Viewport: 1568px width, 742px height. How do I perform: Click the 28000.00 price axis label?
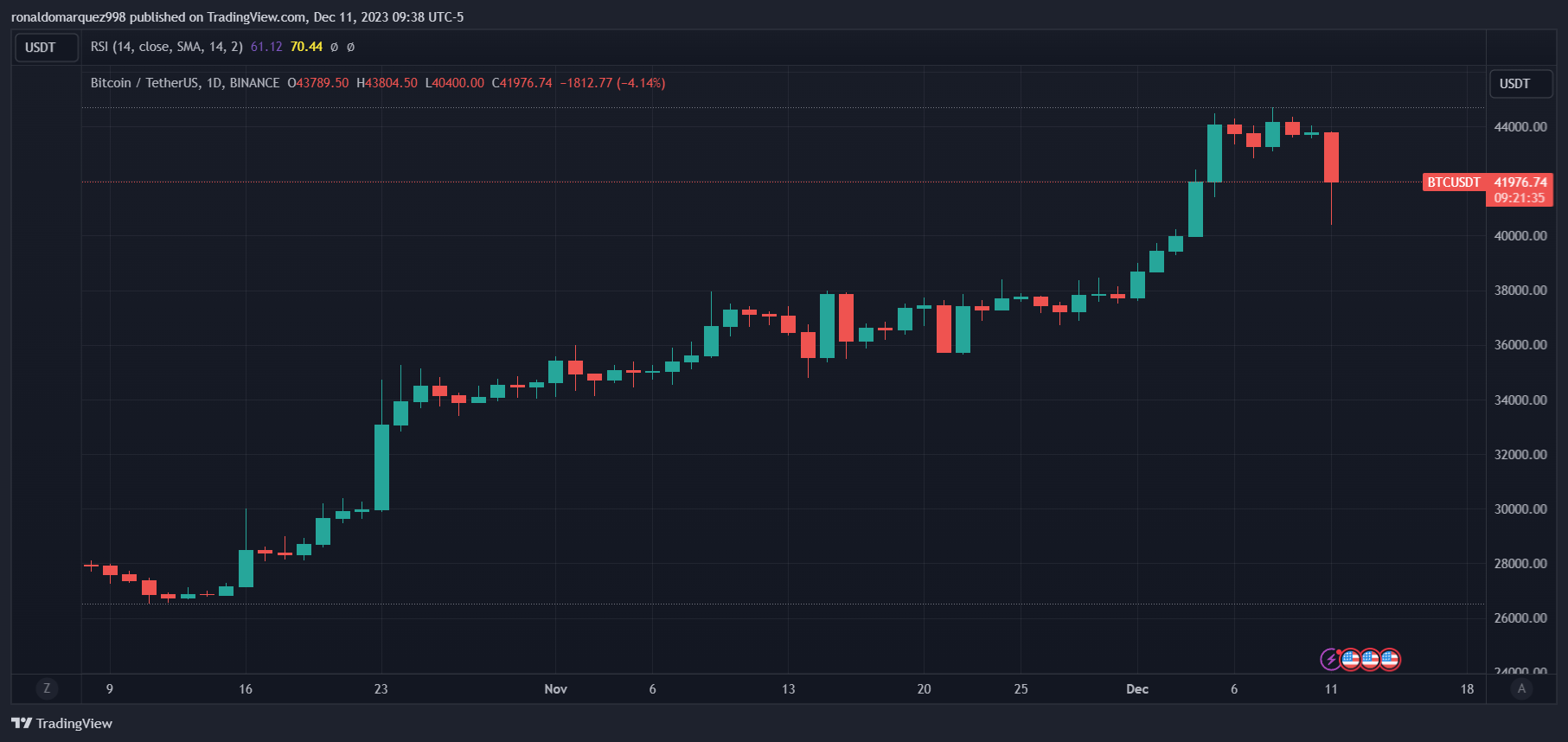click(x=1520, y=564)
